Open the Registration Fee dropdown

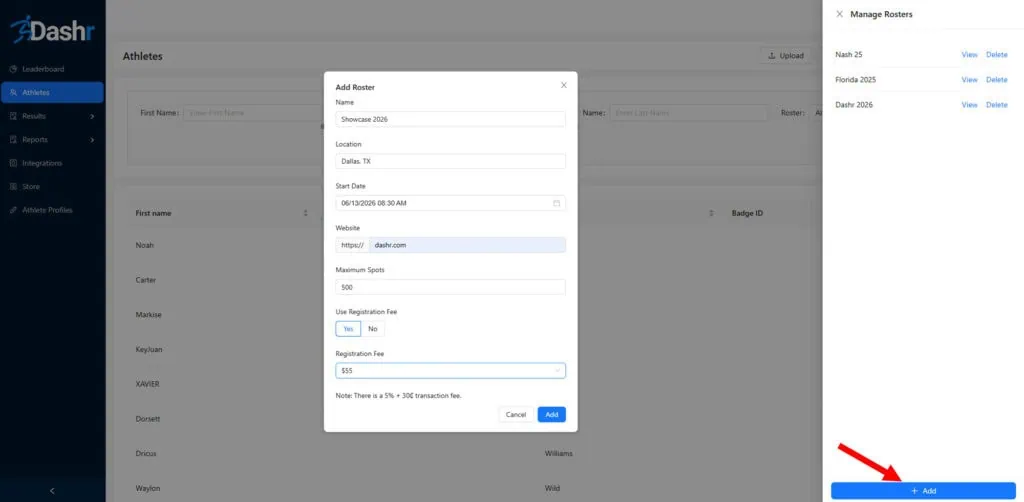[x=450, y=371]
